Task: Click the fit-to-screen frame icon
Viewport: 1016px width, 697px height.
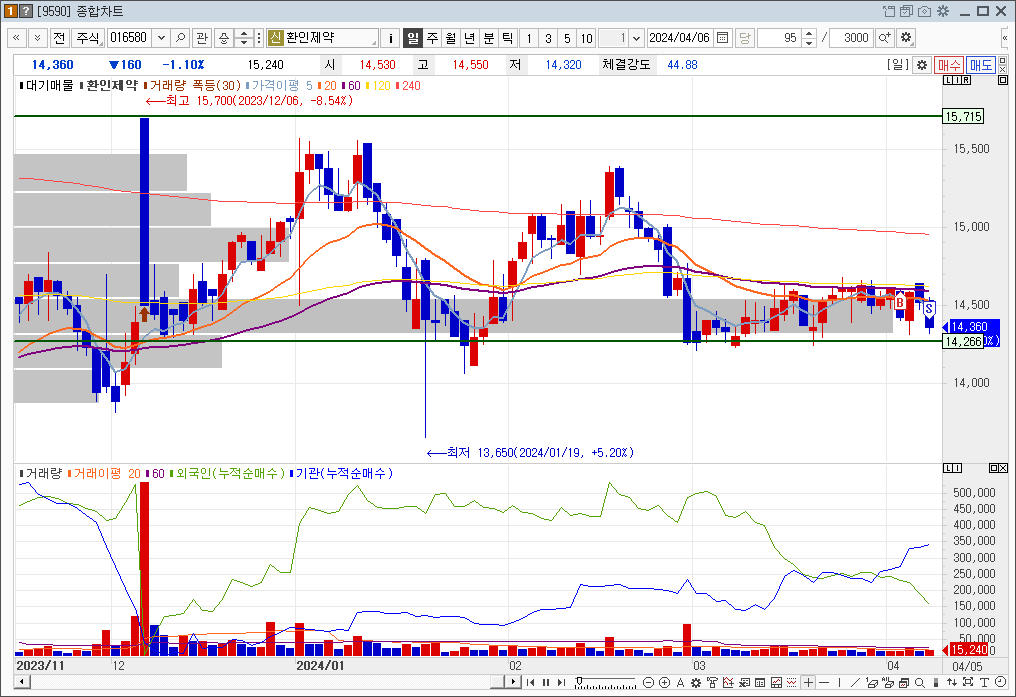Action: 968,683
